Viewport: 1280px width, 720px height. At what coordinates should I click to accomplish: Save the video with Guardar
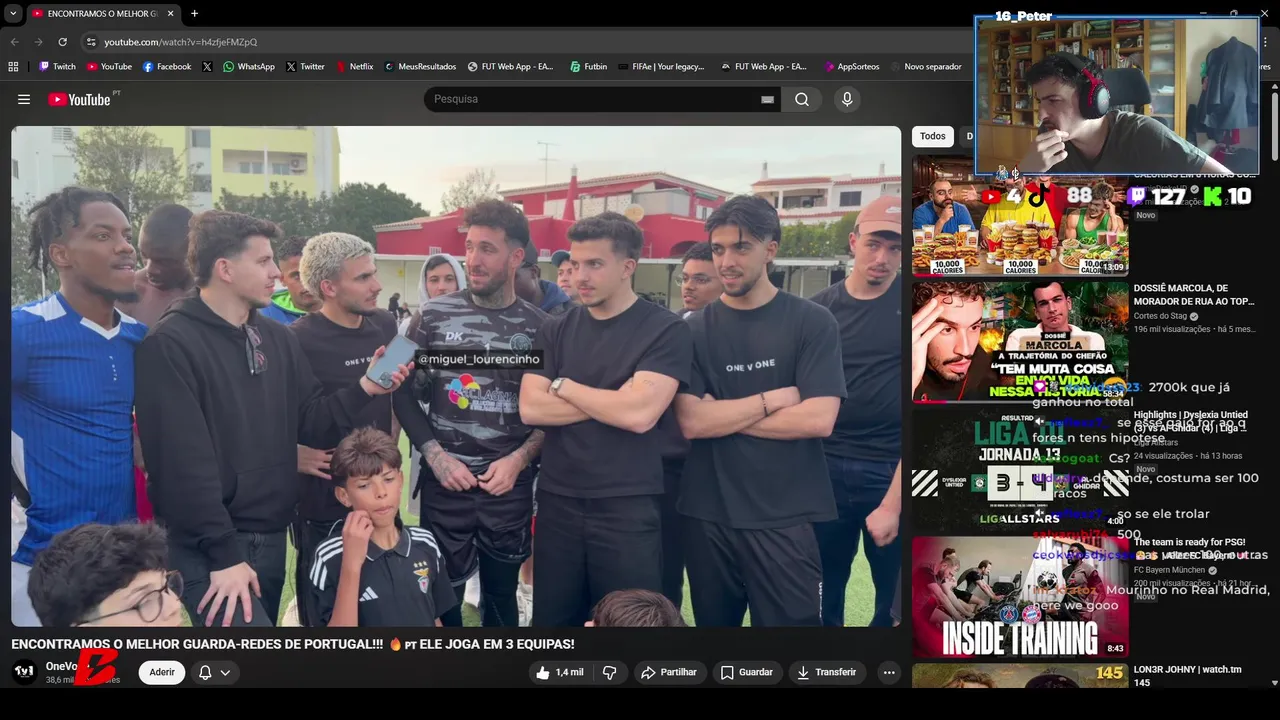[747, 673]
